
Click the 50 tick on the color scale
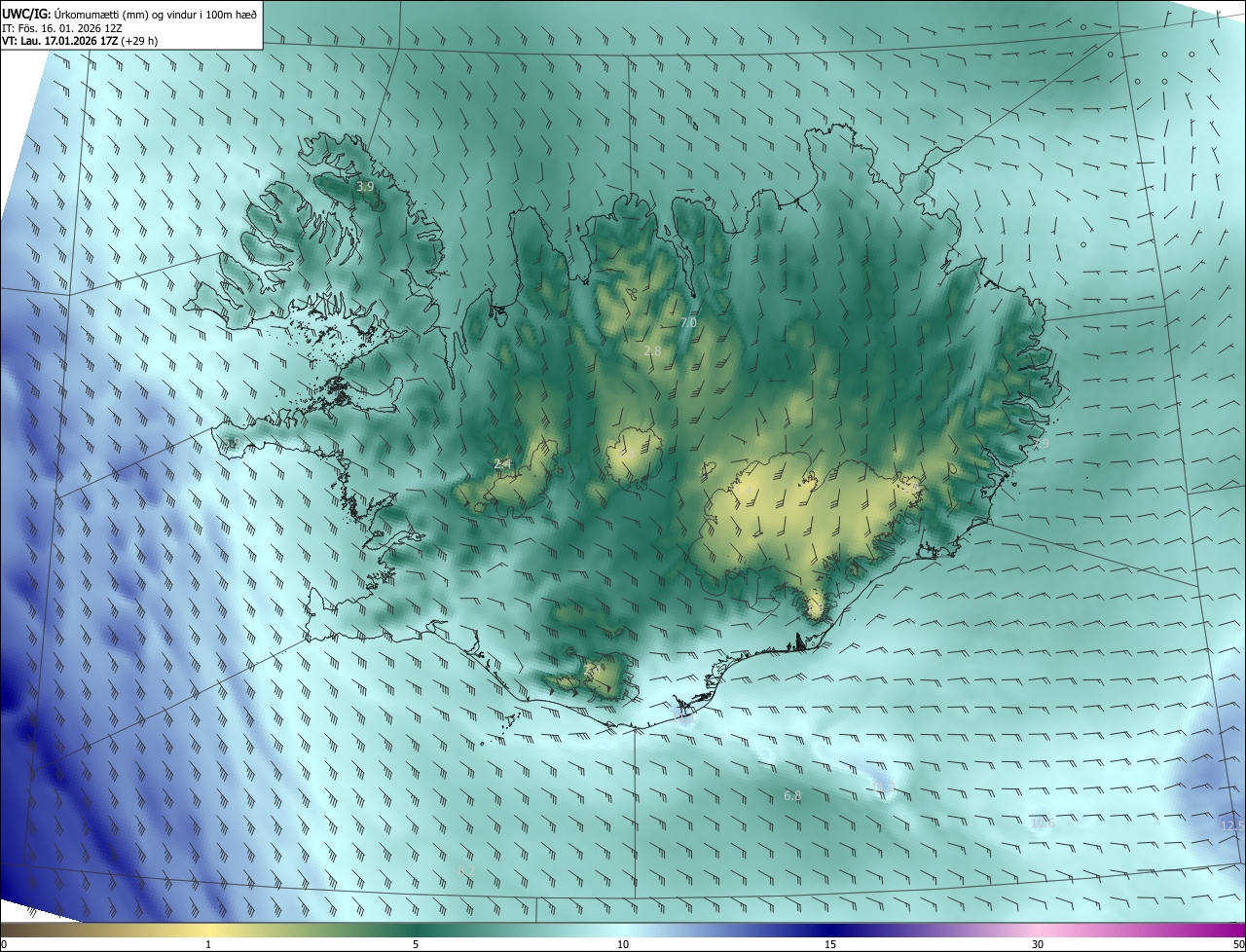(x=1238, y=944)
